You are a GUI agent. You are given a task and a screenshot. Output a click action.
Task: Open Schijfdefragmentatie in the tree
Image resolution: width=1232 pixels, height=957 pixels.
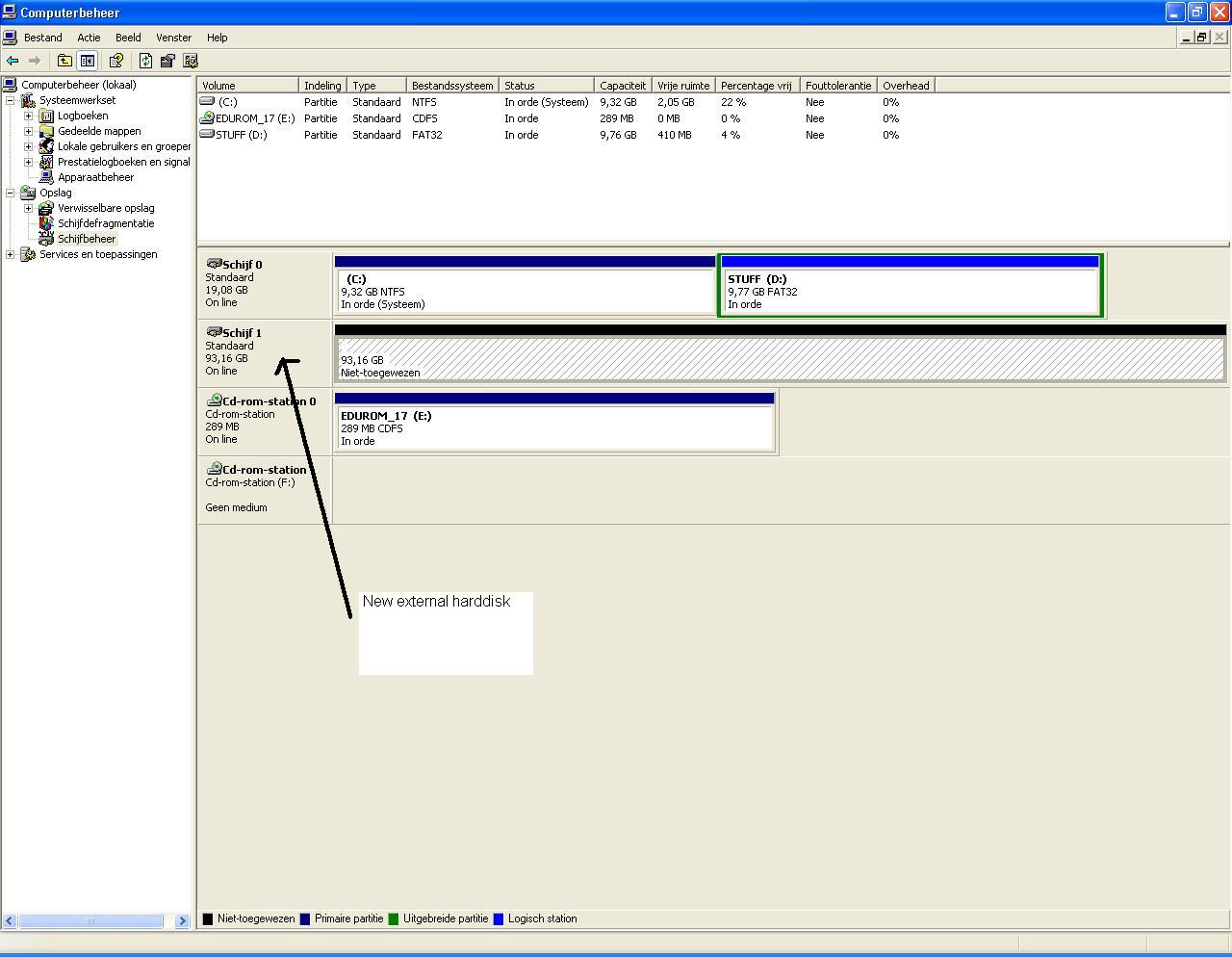pos(106,223)
